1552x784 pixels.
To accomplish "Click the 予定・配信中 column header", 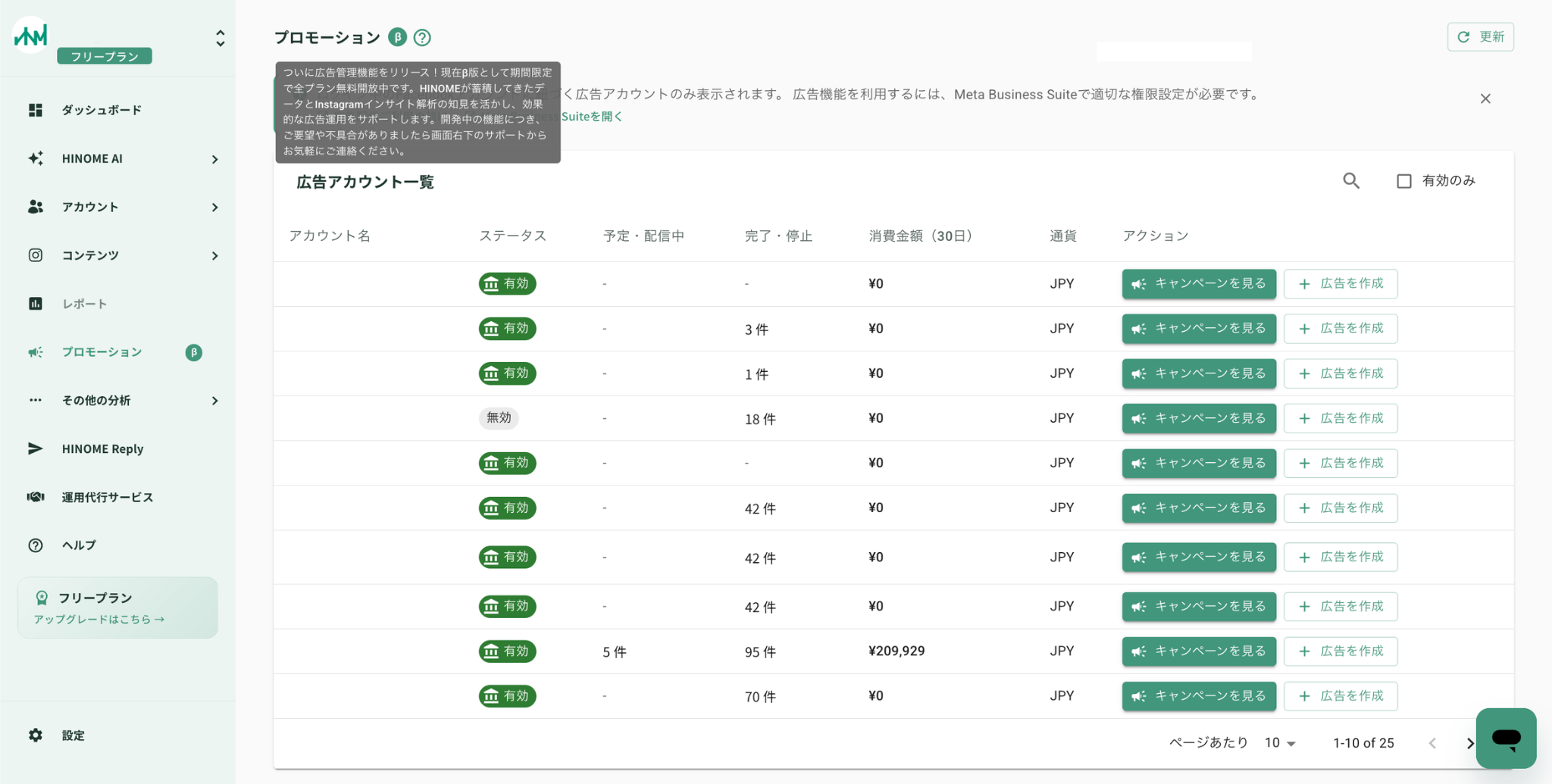I will 643,236.
